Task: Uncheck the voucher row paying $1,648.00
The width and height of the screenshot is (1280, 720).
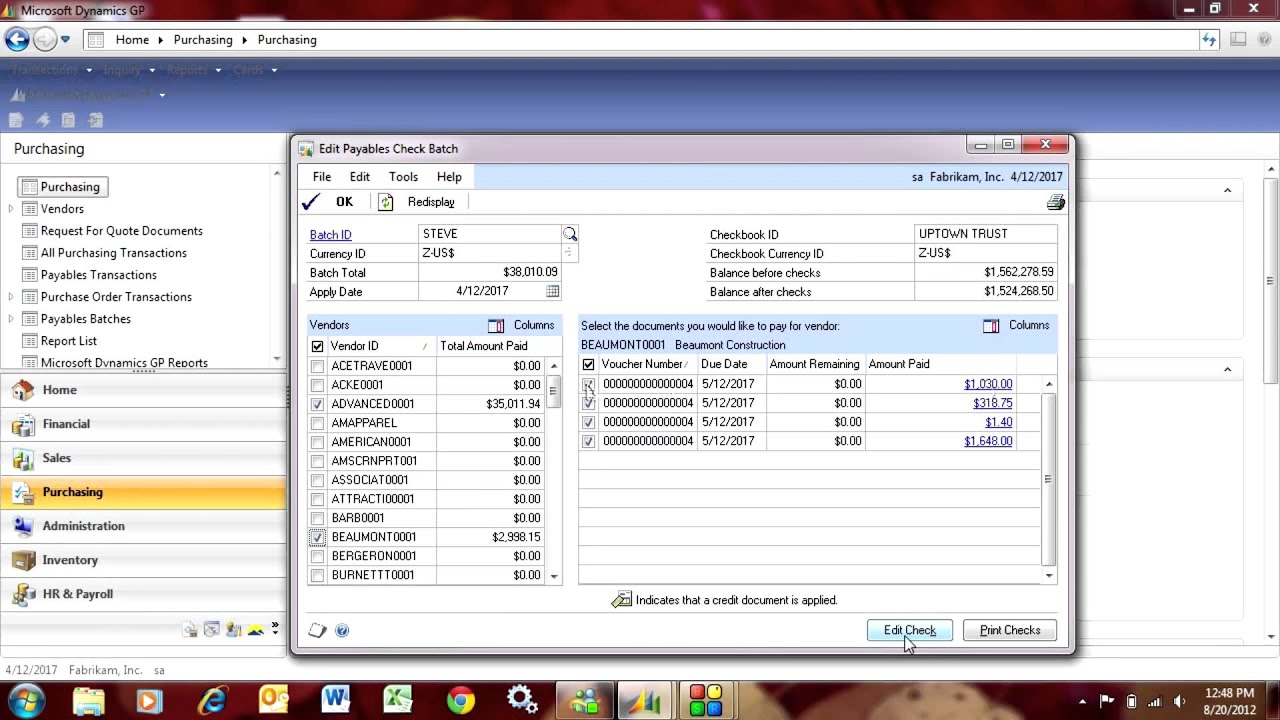Action: point(588,441)
